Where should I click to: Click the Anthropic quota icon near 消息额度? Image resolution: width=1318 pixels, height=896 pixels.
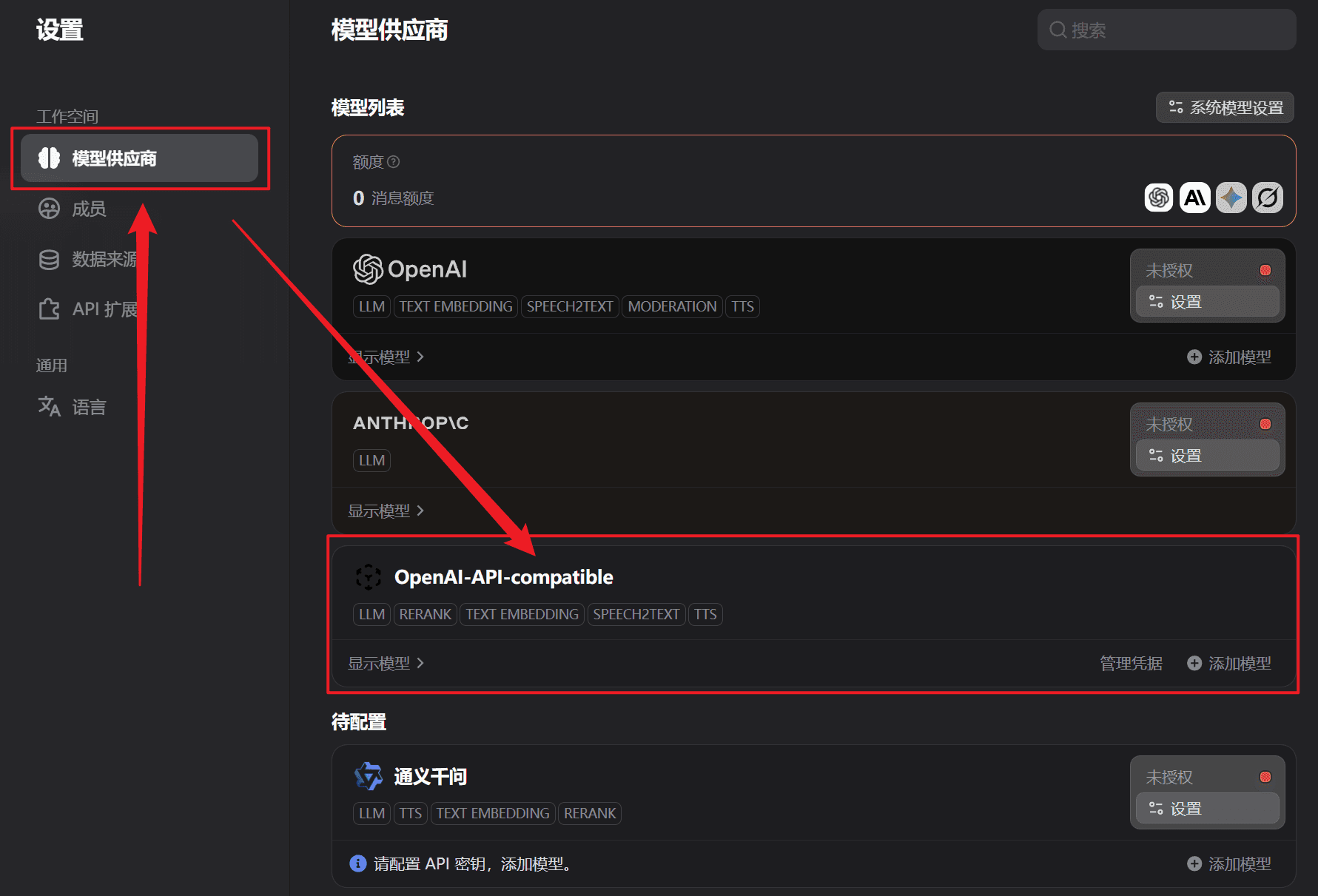[1194, 198]
